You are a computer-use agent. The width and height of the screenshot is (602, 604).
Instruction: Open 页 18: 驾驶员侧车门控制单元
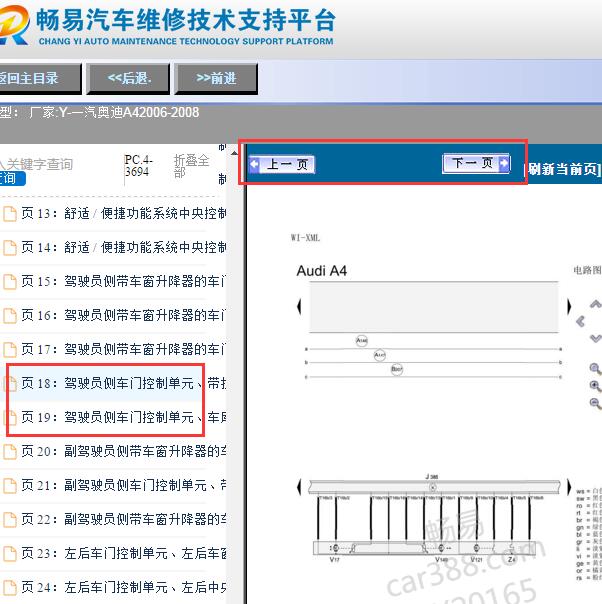(x=123, y=383)
